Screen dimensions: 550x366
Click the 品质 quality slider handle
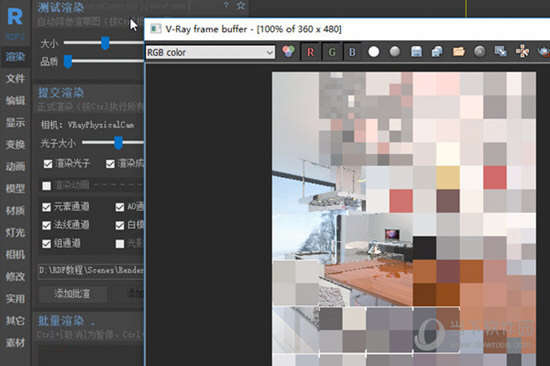68,61
